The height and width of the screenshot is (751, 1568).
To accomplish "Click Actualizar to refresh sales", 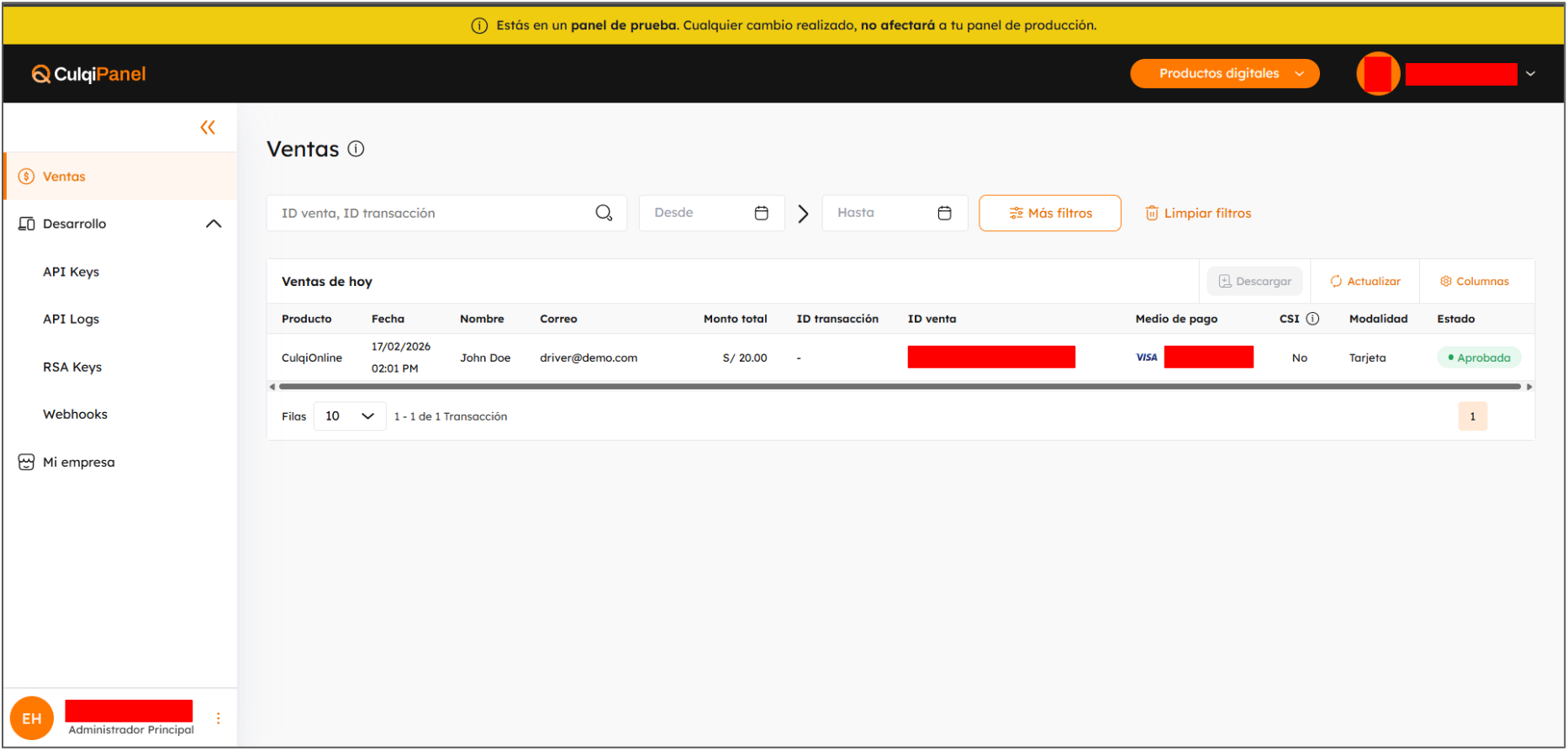I will pyautogui.click(x=1365, y=281).
